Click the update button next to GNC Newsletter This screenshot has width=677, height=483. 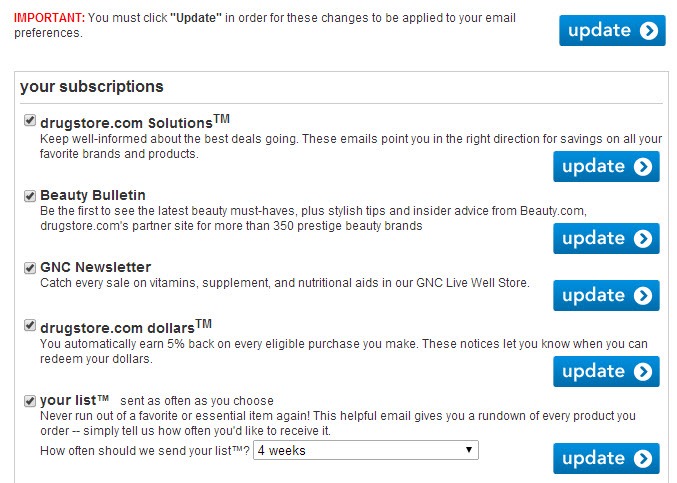(x=606, y=295)
